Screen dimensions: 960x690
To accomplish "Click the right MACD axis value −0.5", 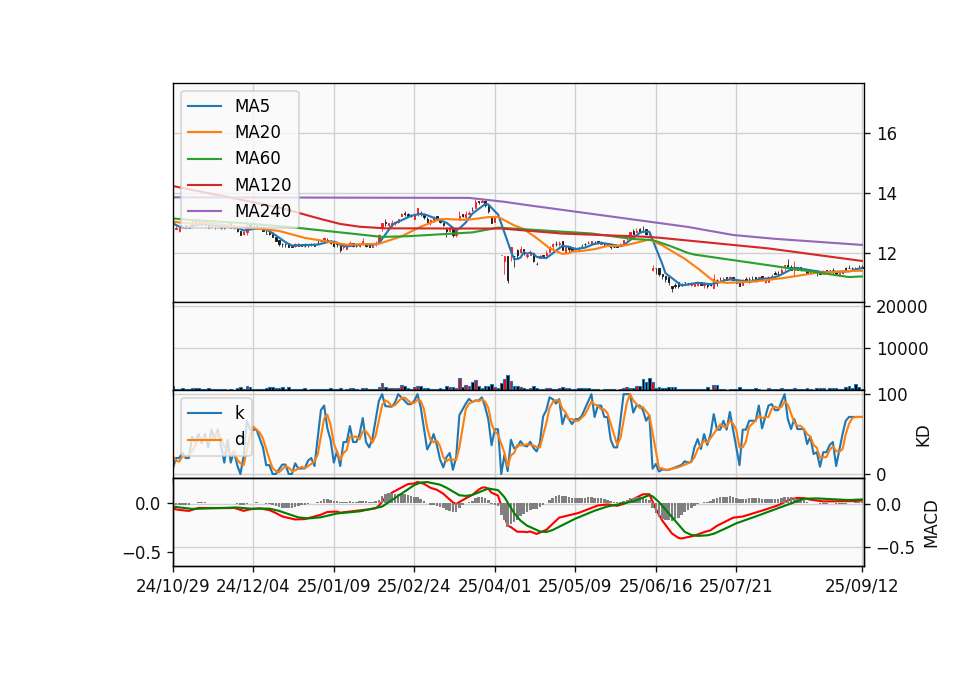I will pos(896,548).
